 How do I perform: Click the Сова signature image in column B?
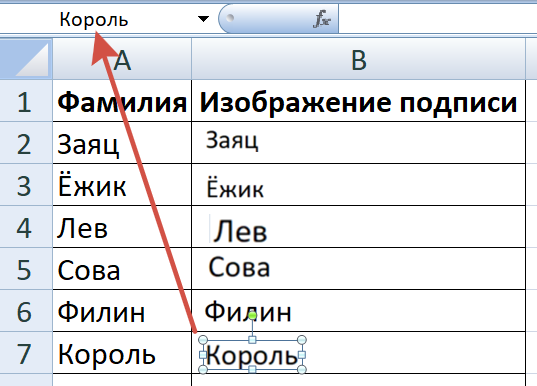pyautogui.click(x=239, y=267)
